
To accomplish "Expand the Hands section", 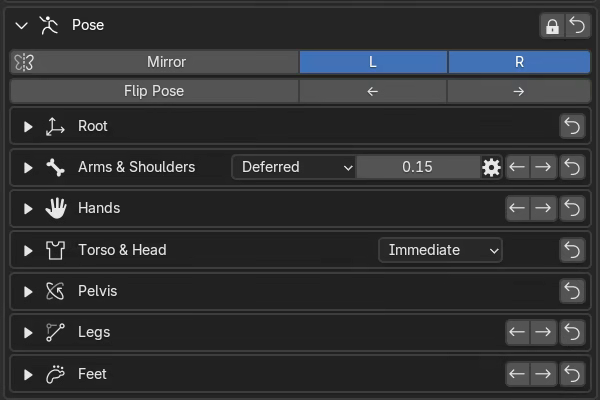I will pyautogui.click(x=28, y=209).
